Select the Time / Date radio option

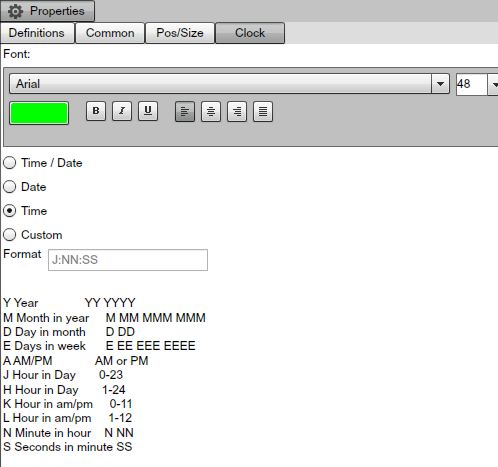[10, 163]
